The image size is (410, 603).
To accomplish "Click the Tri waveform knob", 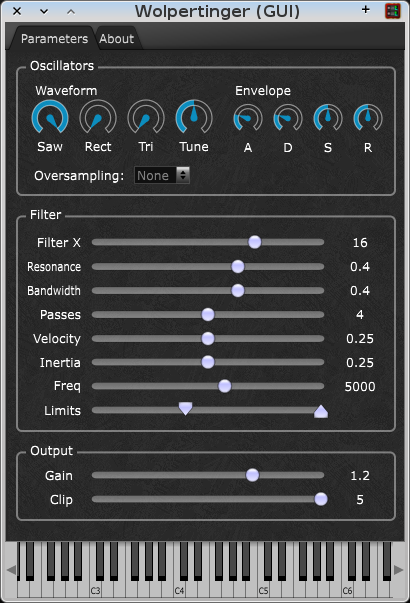I will click(x=146, y=118).
